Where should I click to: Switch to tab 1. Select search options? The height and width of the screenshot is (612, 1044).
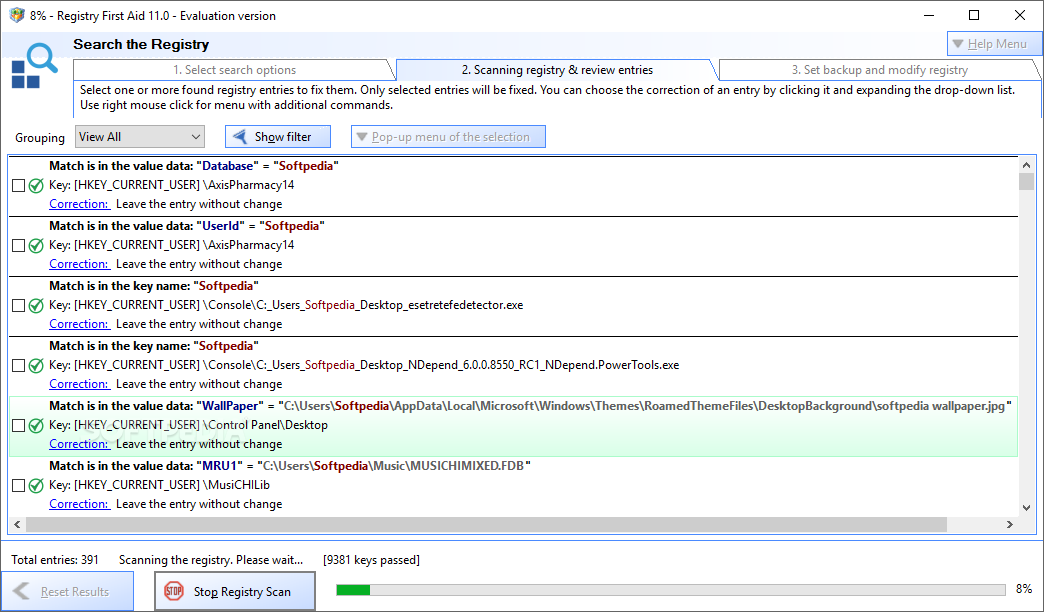pos(234,70)
